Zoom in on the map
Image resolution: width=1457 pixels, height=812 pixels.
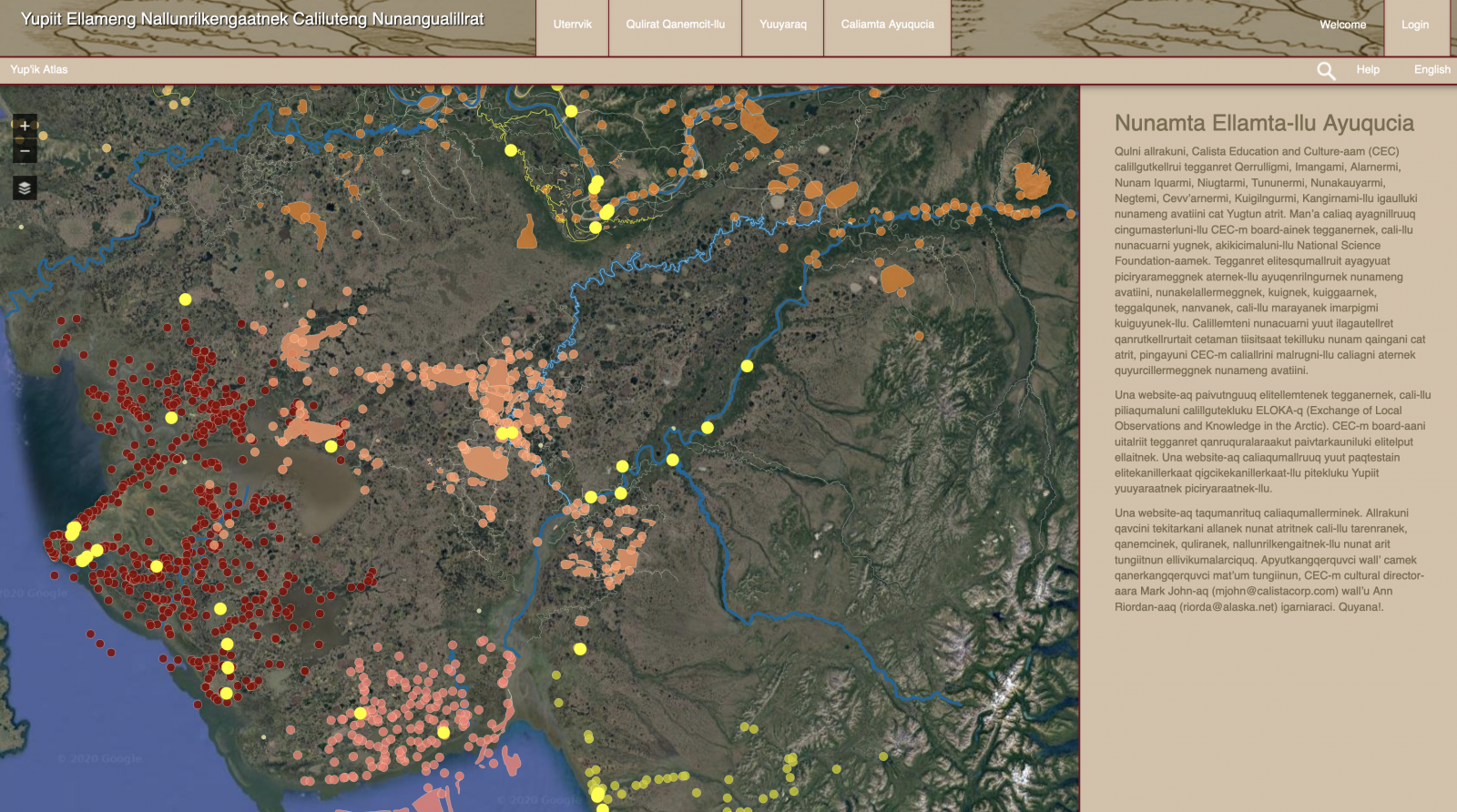pos(25,126)
